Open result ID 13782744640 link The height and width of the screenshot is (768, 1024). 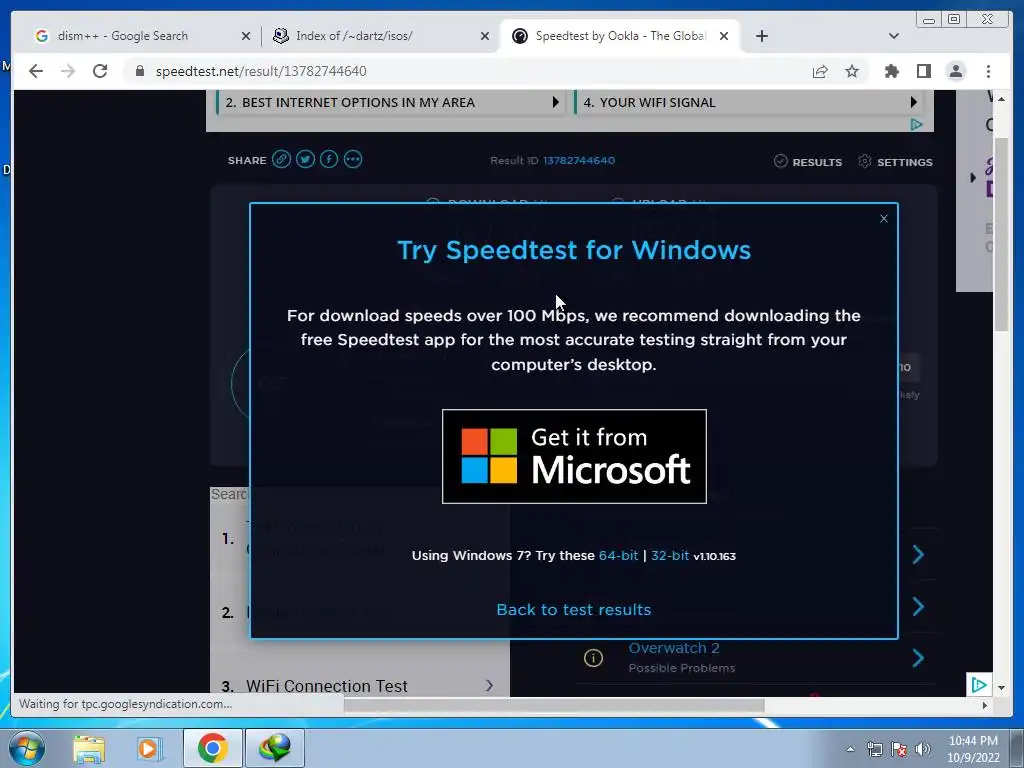579,161
